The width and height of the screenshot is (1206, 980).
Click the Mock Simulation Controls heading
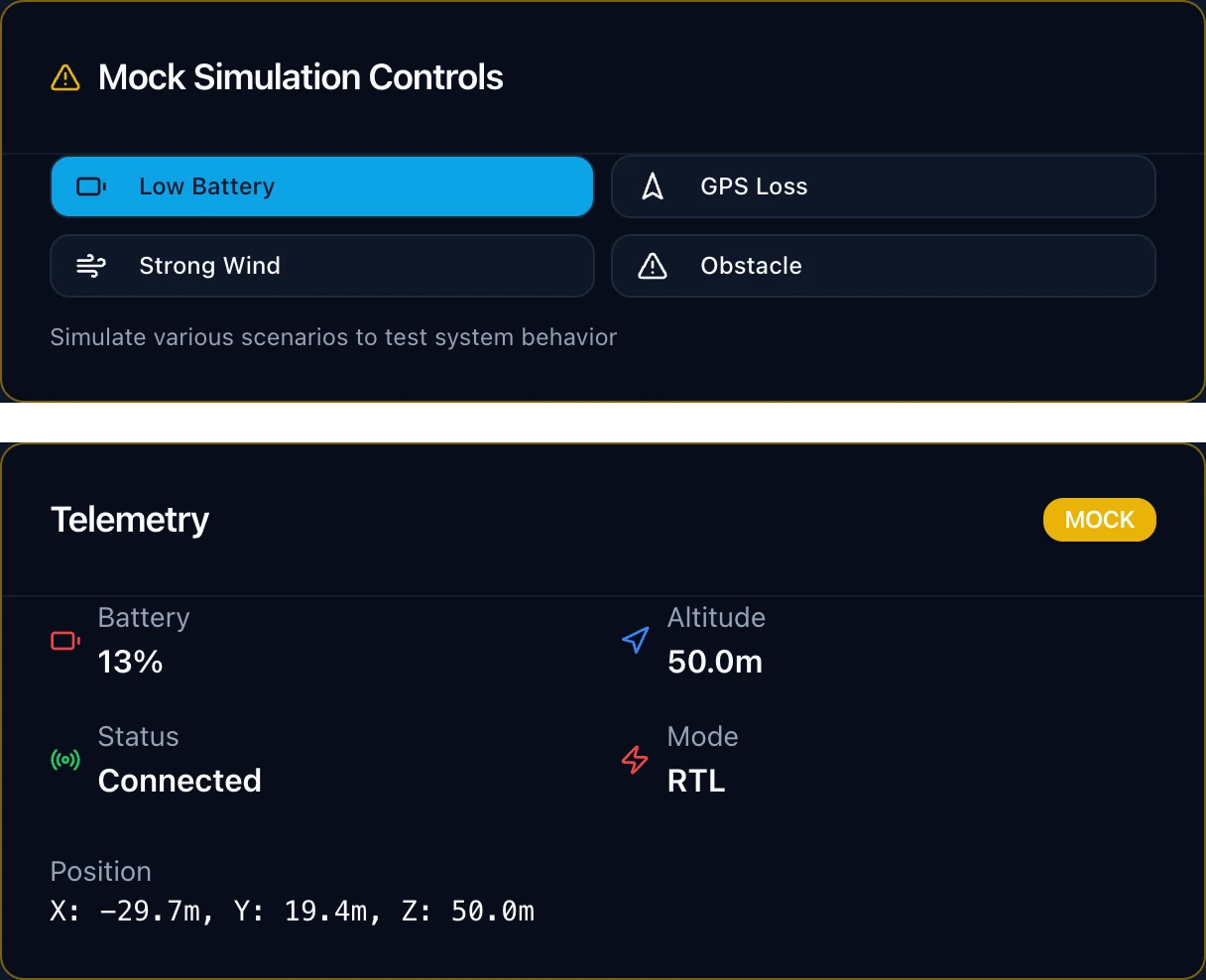coord(301,77)
